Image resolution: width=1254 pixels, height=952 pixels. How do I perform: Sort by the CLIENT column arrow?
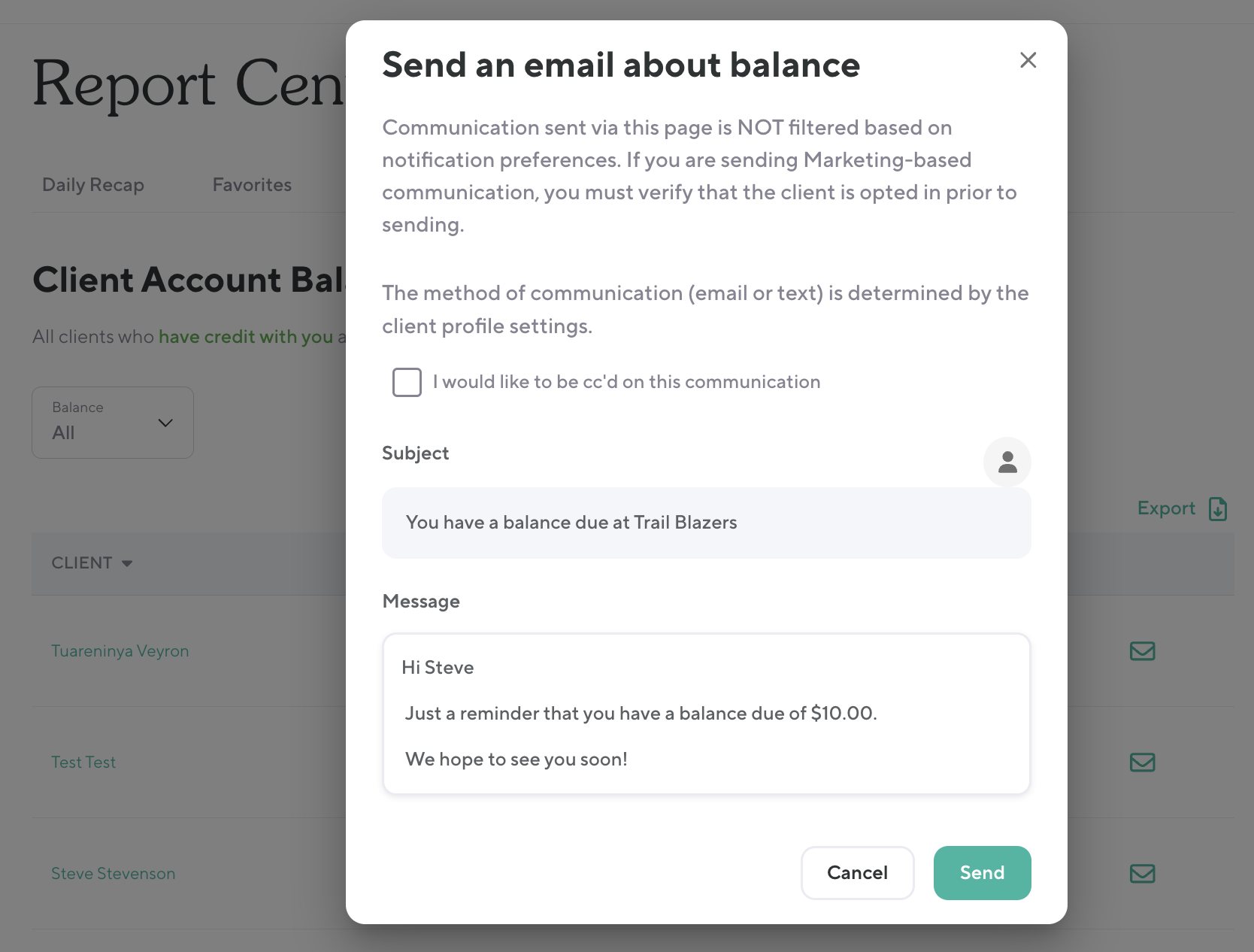point(127,563)
